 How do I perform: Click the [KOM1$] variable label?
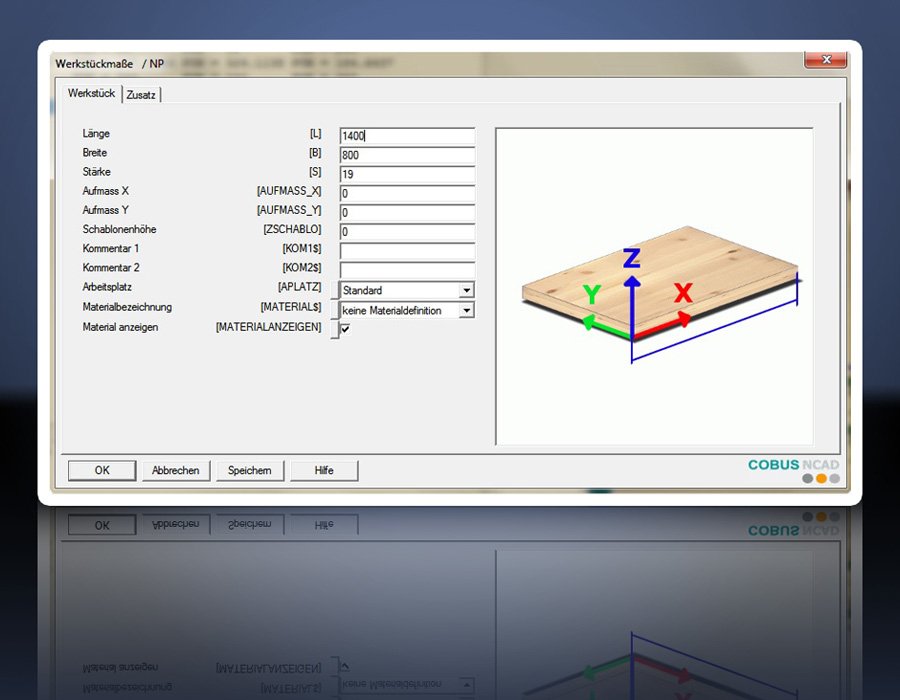coord(302,248)
